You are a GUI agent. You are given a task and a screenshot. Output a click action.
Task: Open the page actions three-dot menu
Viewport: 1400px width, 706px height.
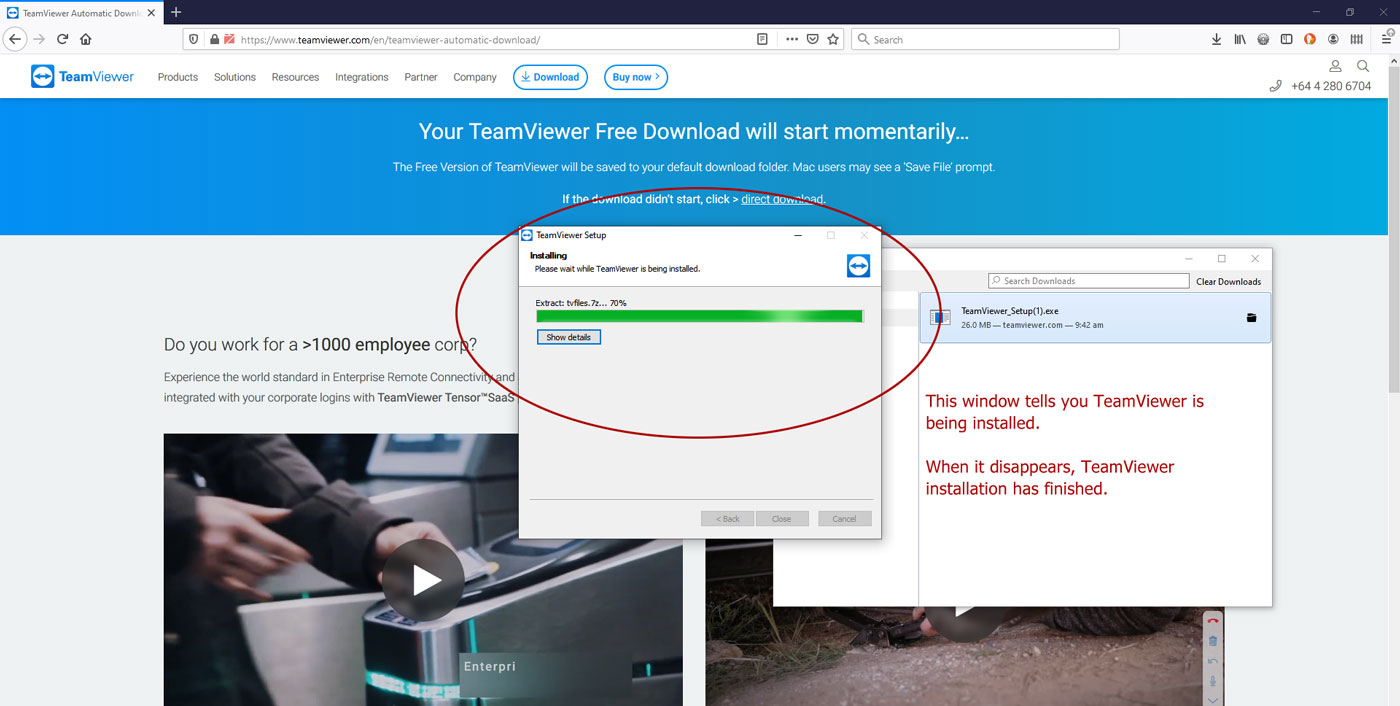click(x=792, y=39)
